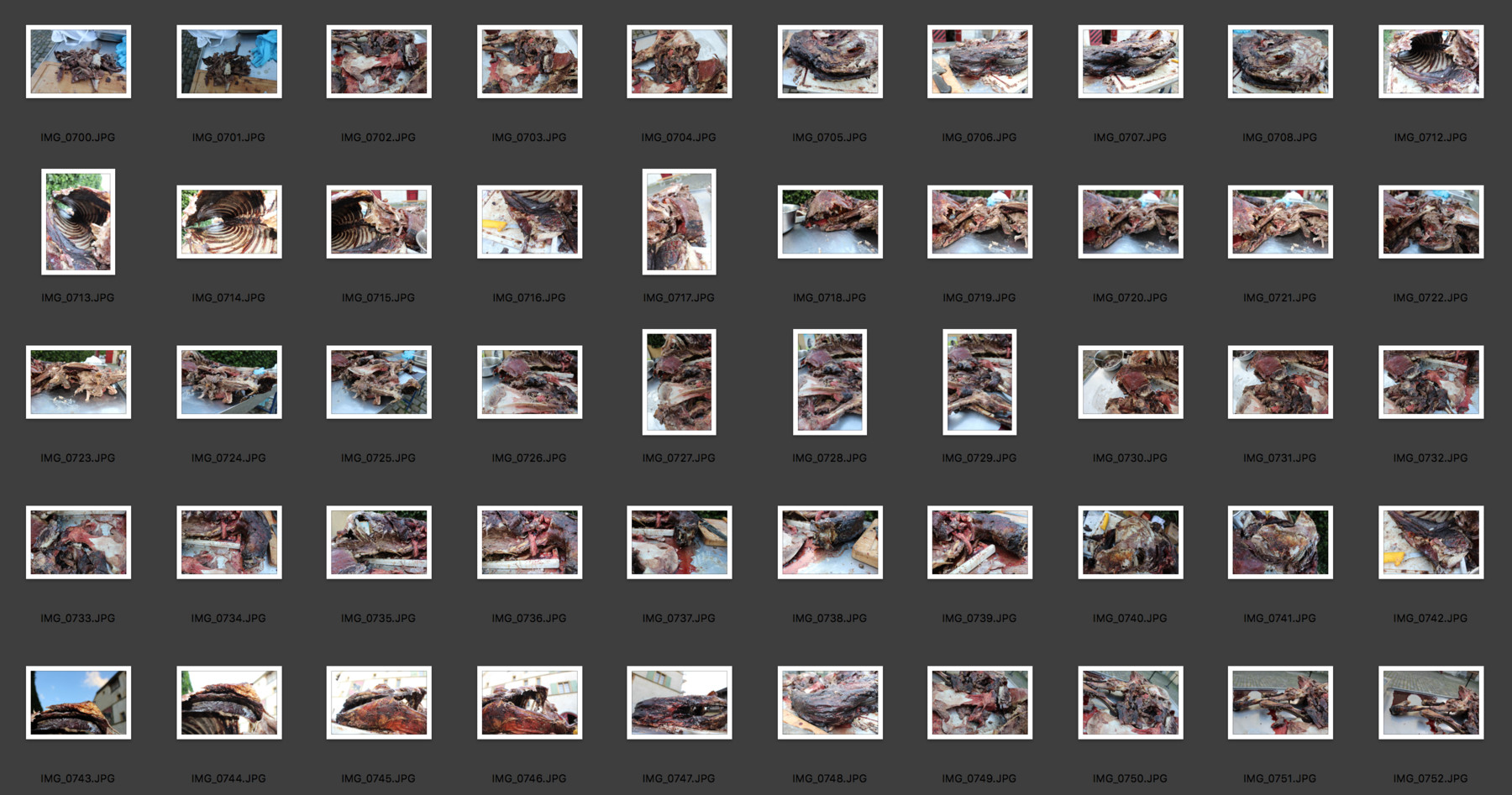Select the IMG_0719.JPG image thumbnail

click(x=979, y=222)
